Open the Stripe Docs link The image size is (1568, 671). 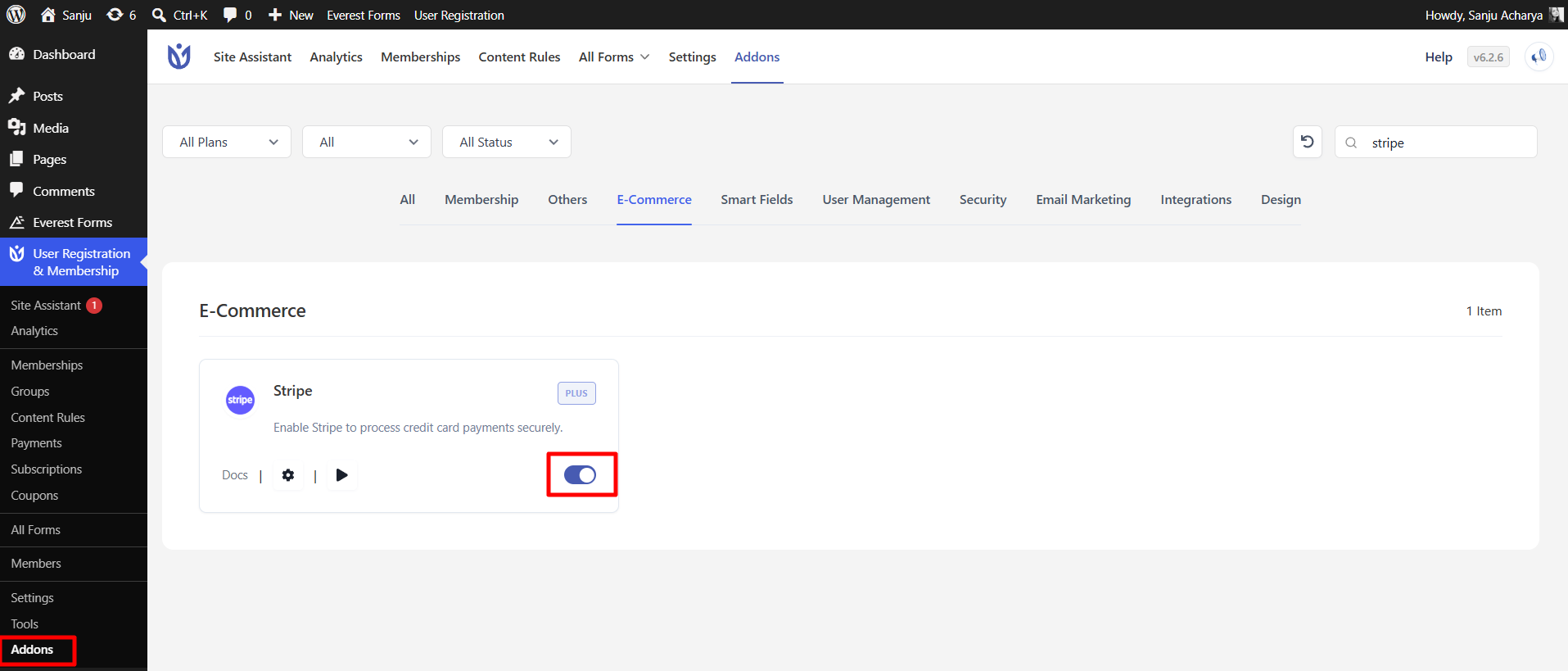point(235,475)
